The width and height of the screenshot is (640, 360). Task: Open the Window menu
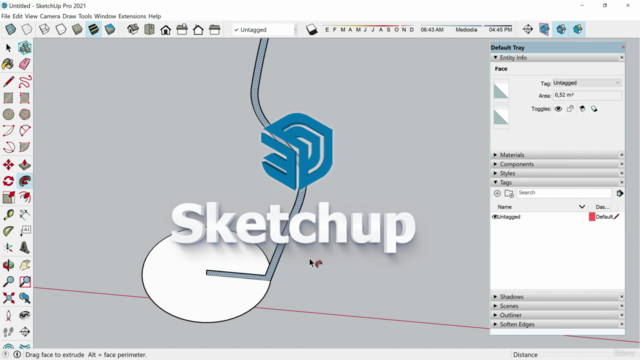click(105, 16)
